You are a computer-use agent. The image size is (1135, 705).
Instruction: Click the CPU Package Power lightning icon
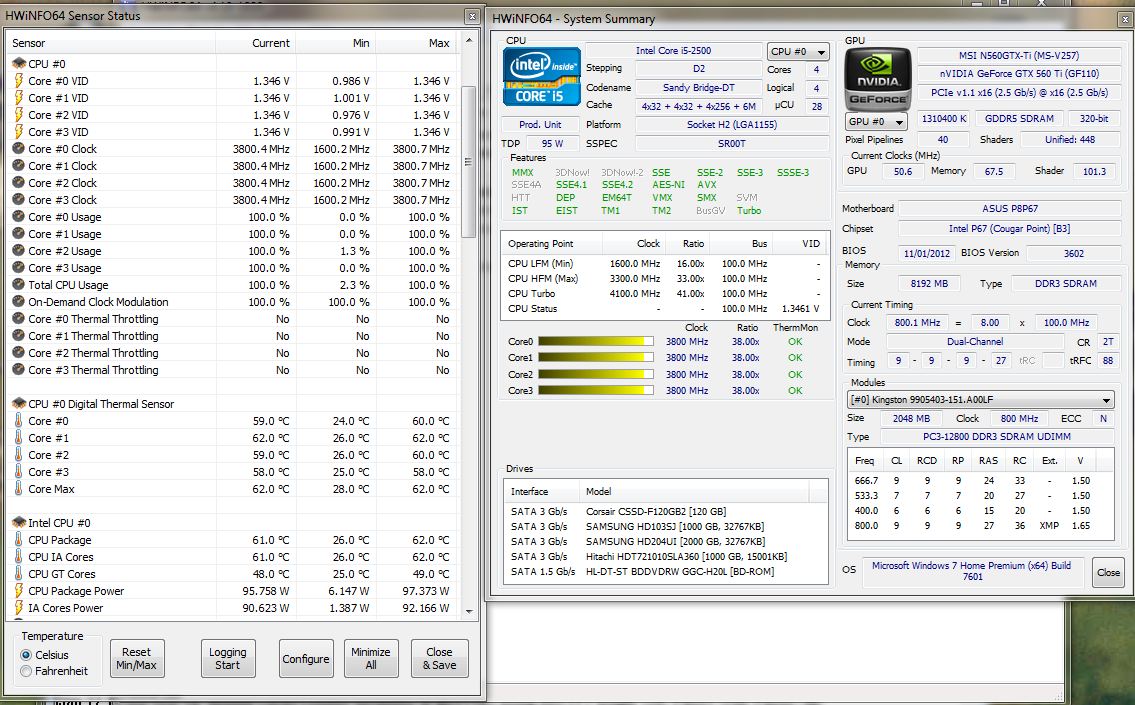tap(19, 591)
